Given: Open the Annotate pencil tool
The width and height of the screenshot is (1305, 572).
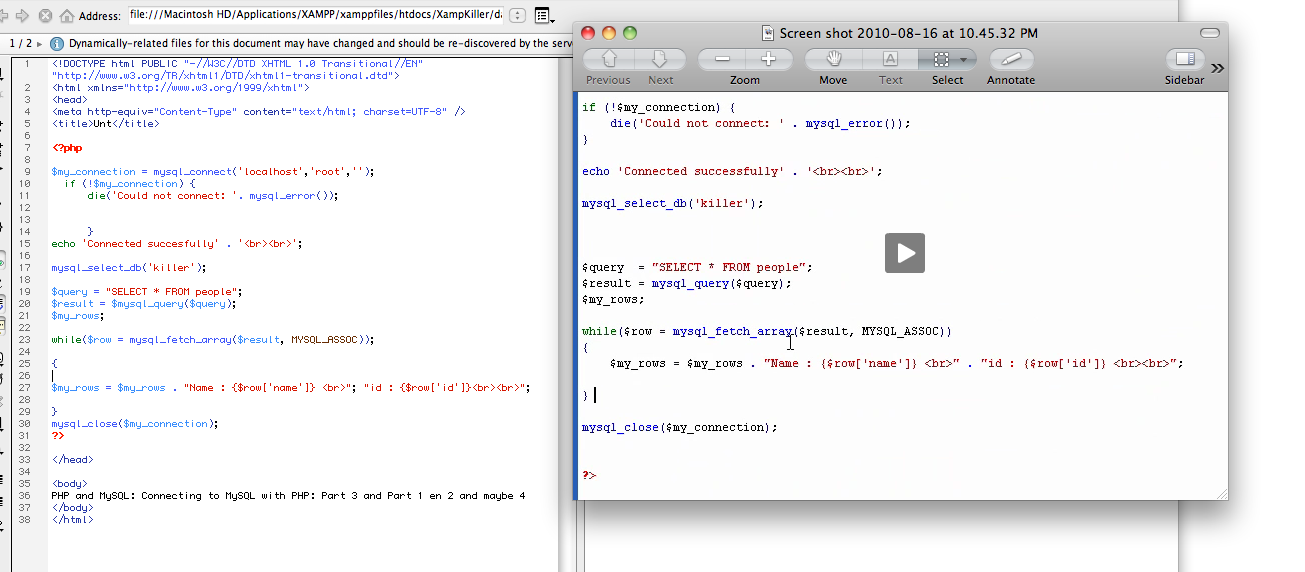Looking at the screenshot, I should click(1010, 60).
